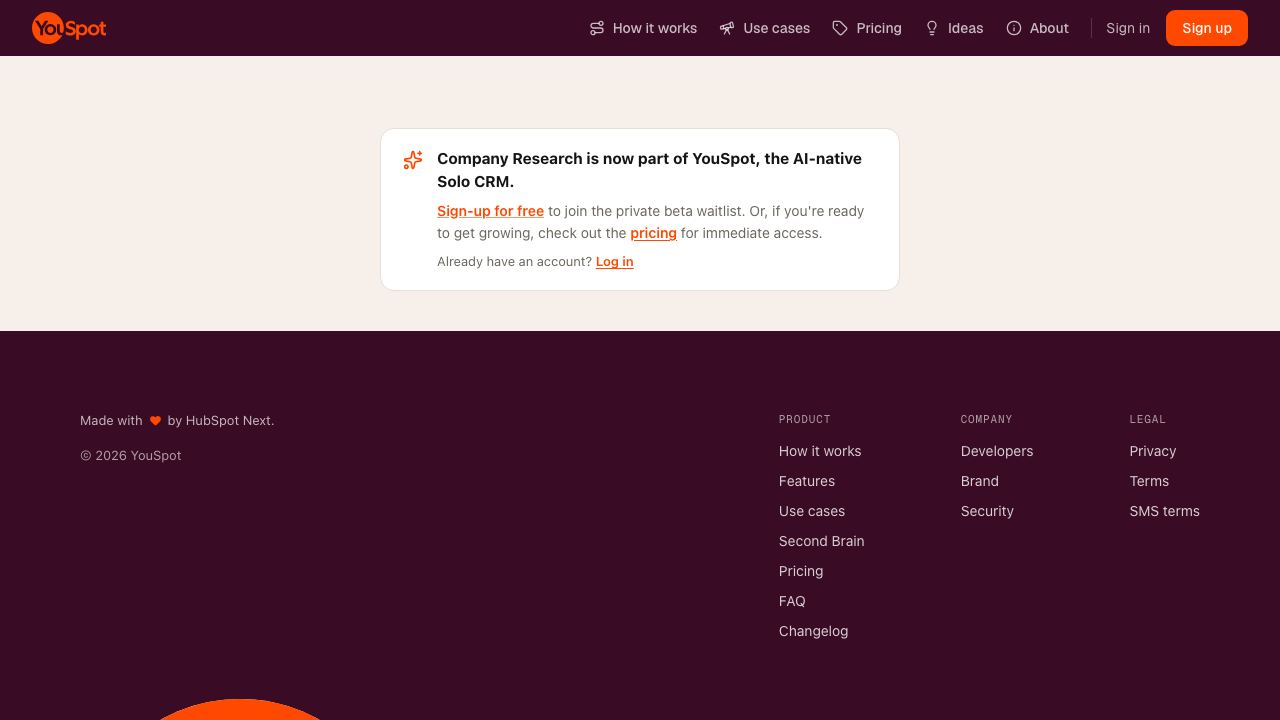
Task: Open the Second Brain footer link
Action: tap(821, 541)
